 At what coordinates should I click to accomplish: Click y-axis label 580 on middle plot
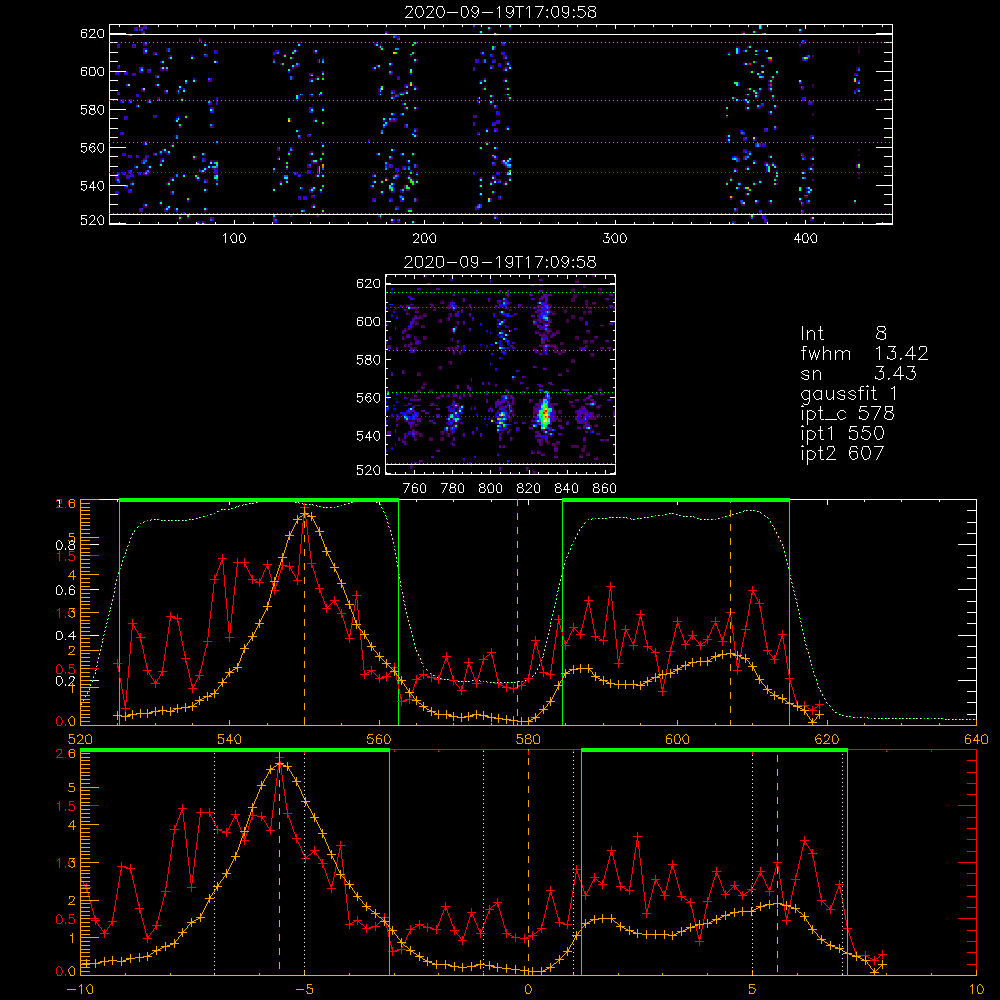pyautogui.click(x=368, y=360)
